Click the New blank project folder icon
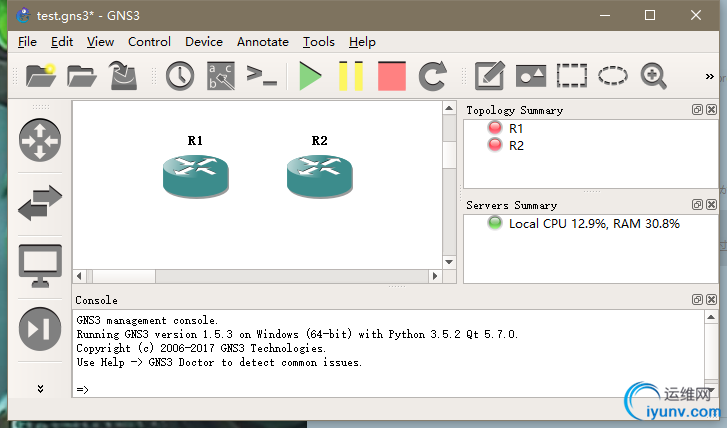Image resolution: width=727 pixels, height=428 pixels. coord(41,76)
